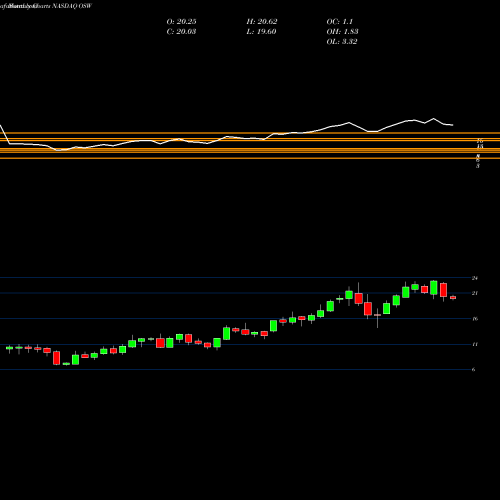Click the 'NASDAQ OSW' chart title
The image size is (500, 500).
coord(72,6)
